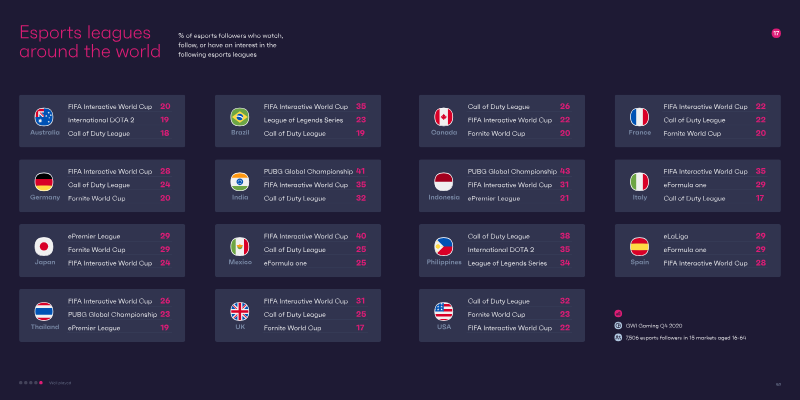Click the Australia flag icon
Screen dimensions: 800x400
pos(44,117)
